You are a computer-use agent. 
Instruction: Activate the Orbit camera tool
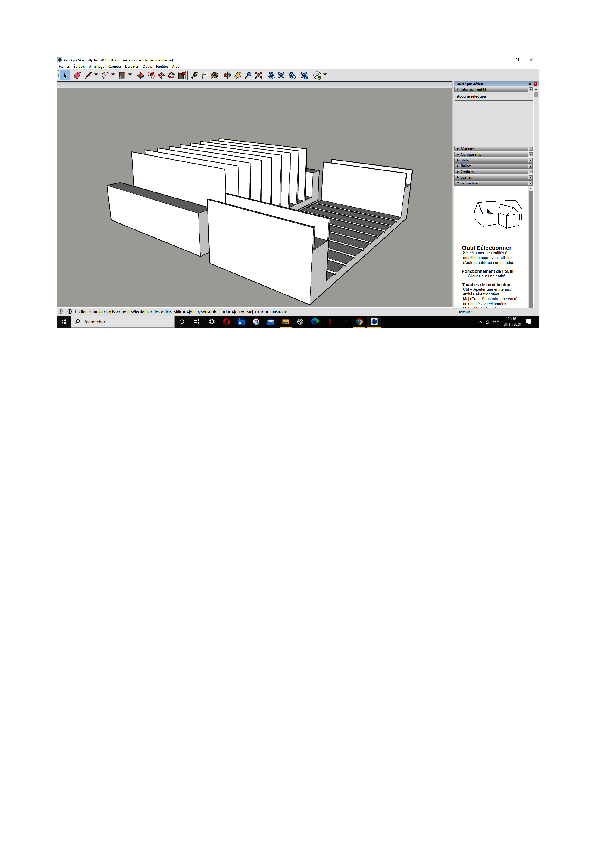[227, 75]
